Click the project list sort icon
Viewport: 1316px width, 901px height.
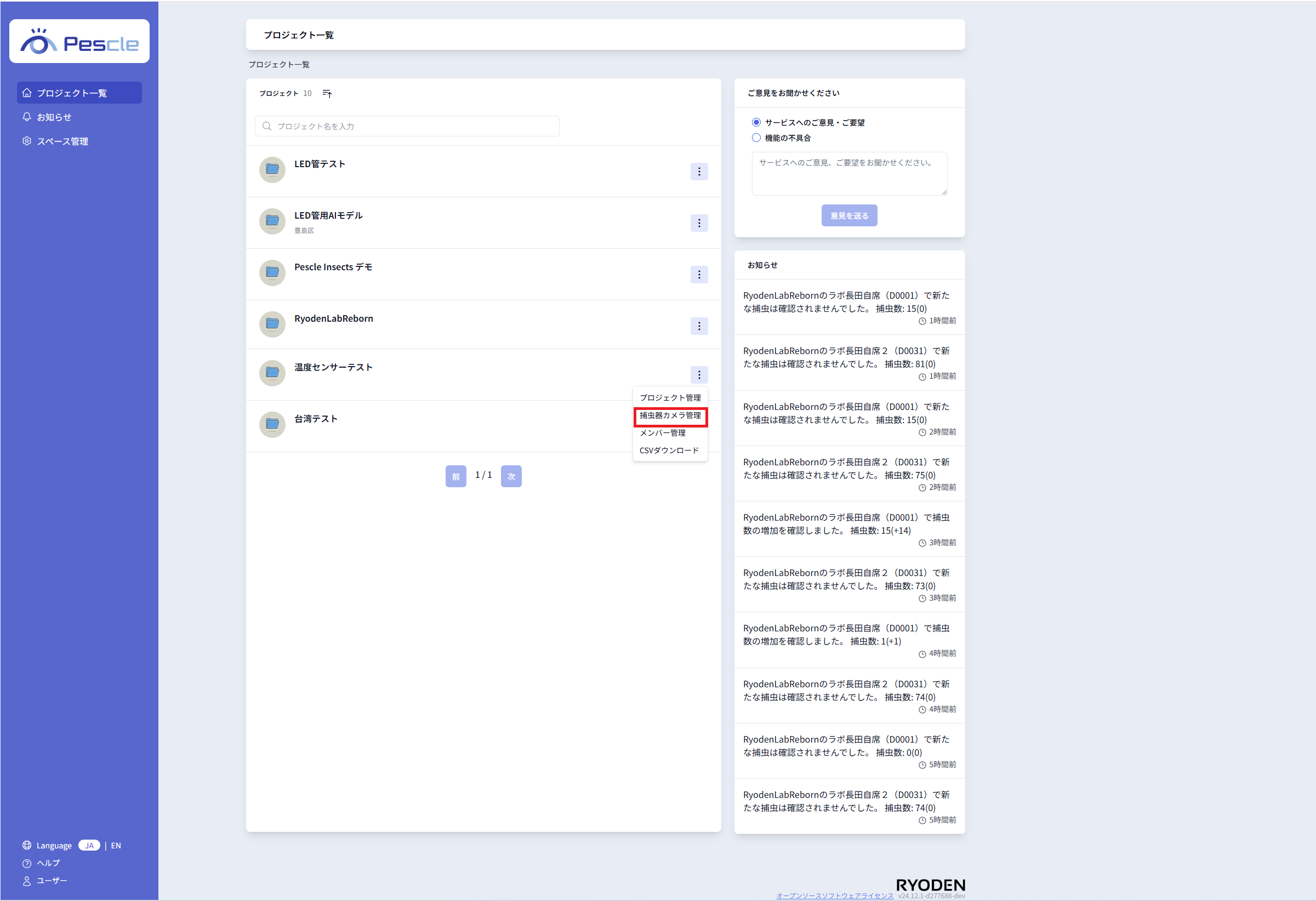[x=327, y=93]
